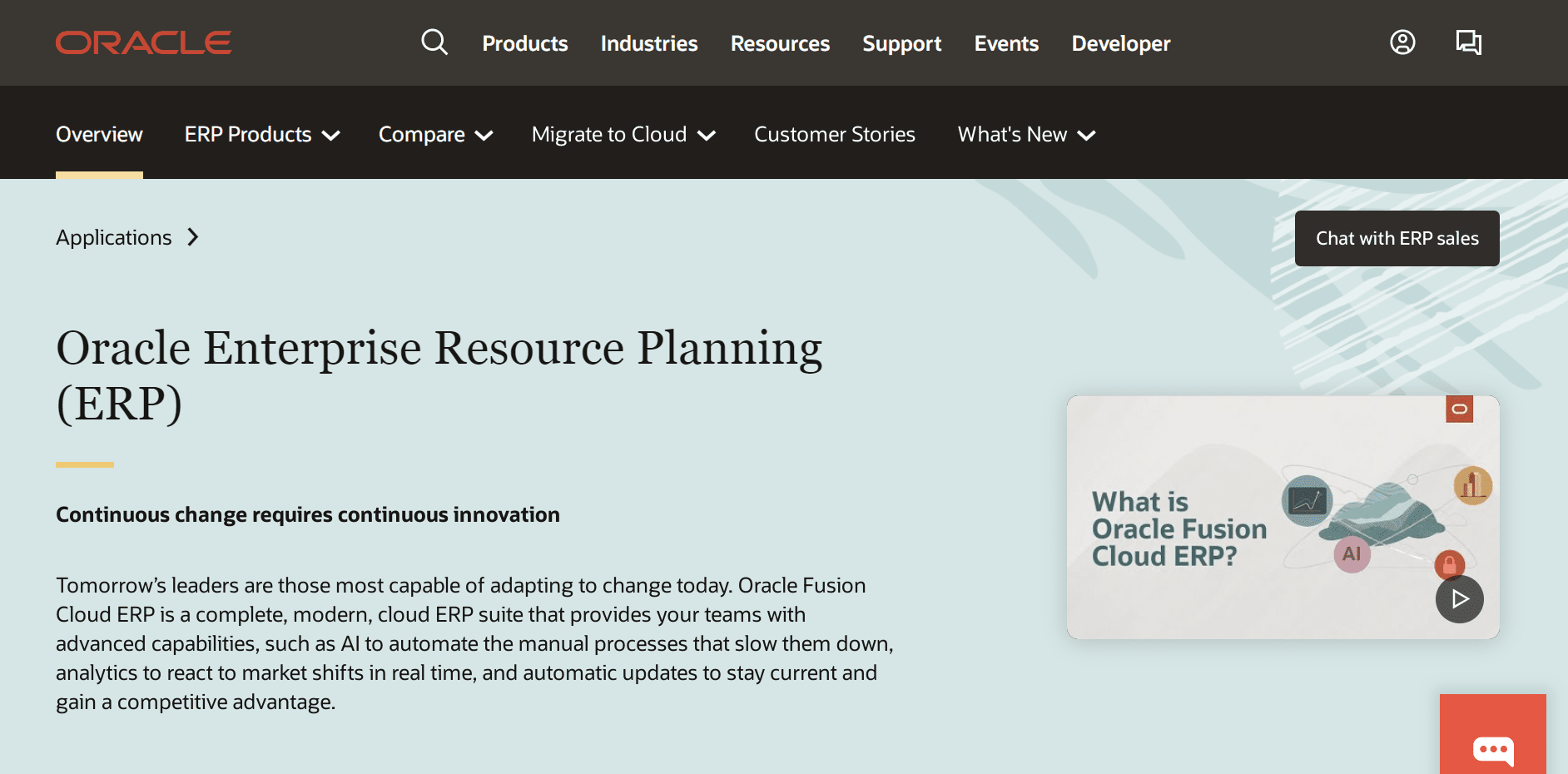Open the Products menu
The image size is (1568, 774).
tap(524, 43)
